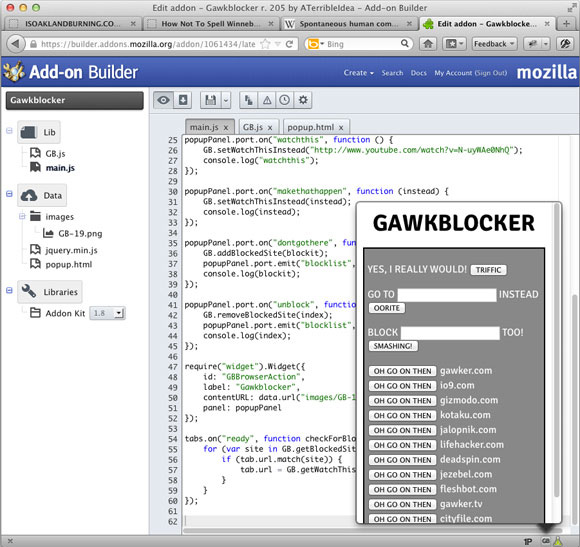Collapse the Data tree section
This screenshot has height=547, width=580.
[x=9, y=194]
